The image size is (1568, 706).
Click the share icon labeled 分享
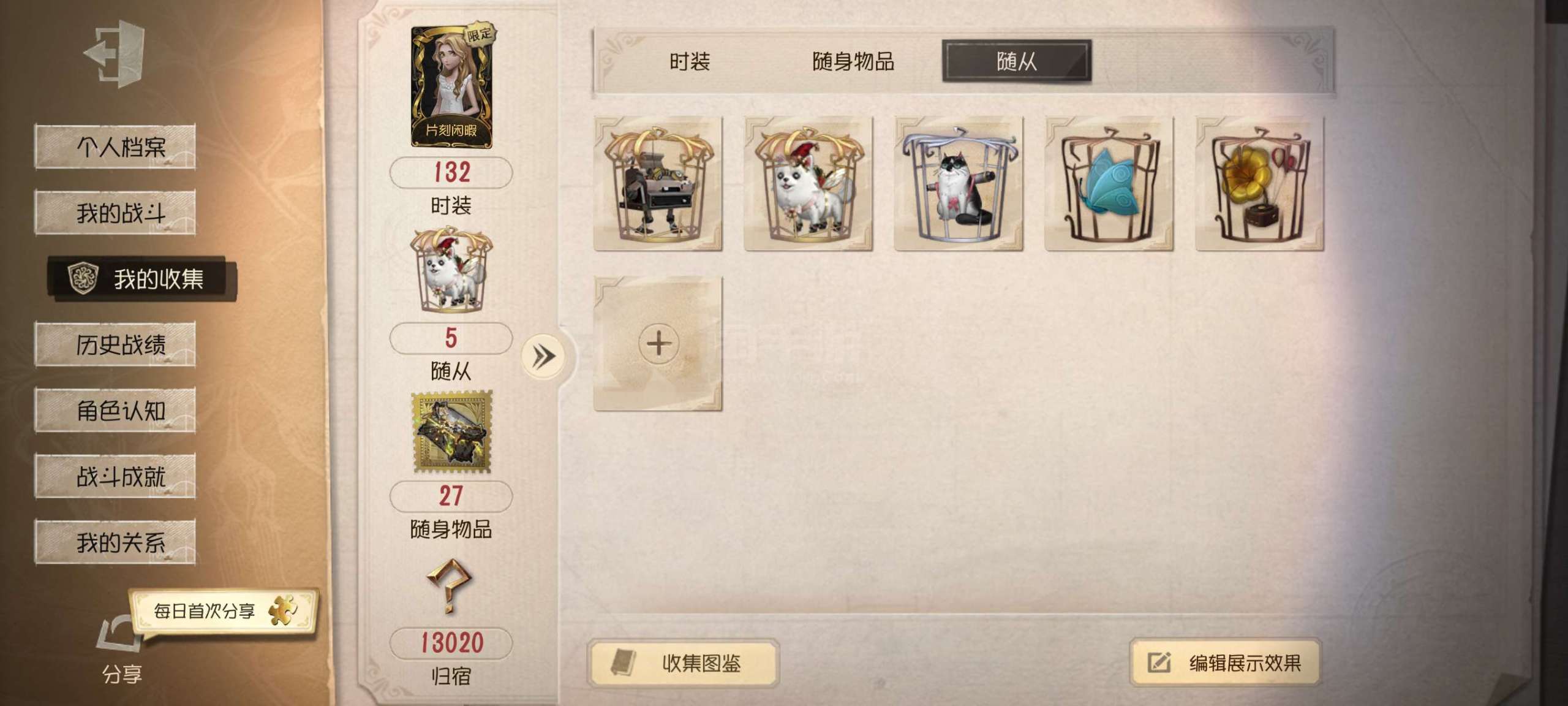pyautogui.click(x=121, y=650)
